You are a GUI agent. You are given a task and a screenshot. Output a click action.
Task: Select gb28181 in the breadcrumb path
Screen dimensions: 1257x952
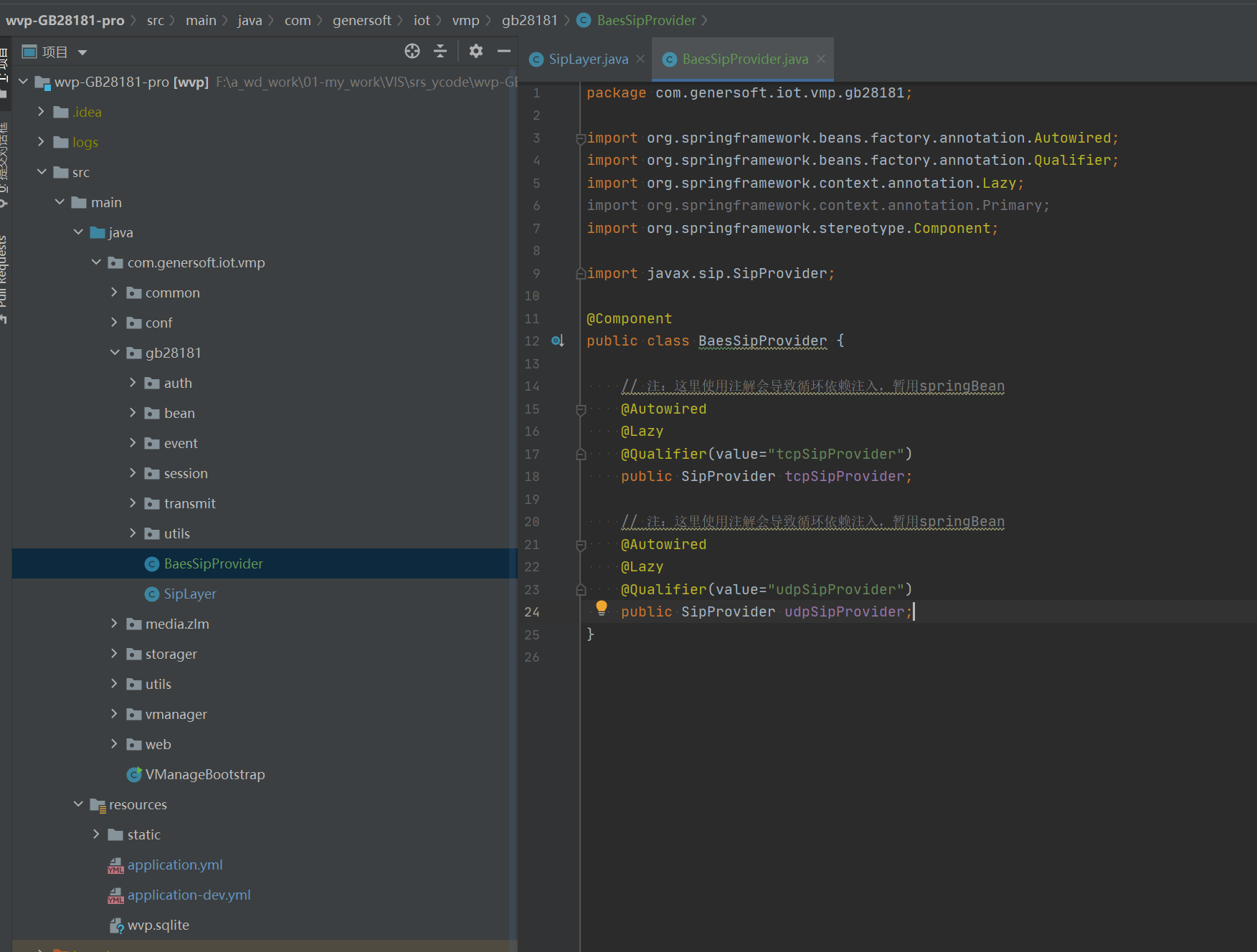point(529,20)
